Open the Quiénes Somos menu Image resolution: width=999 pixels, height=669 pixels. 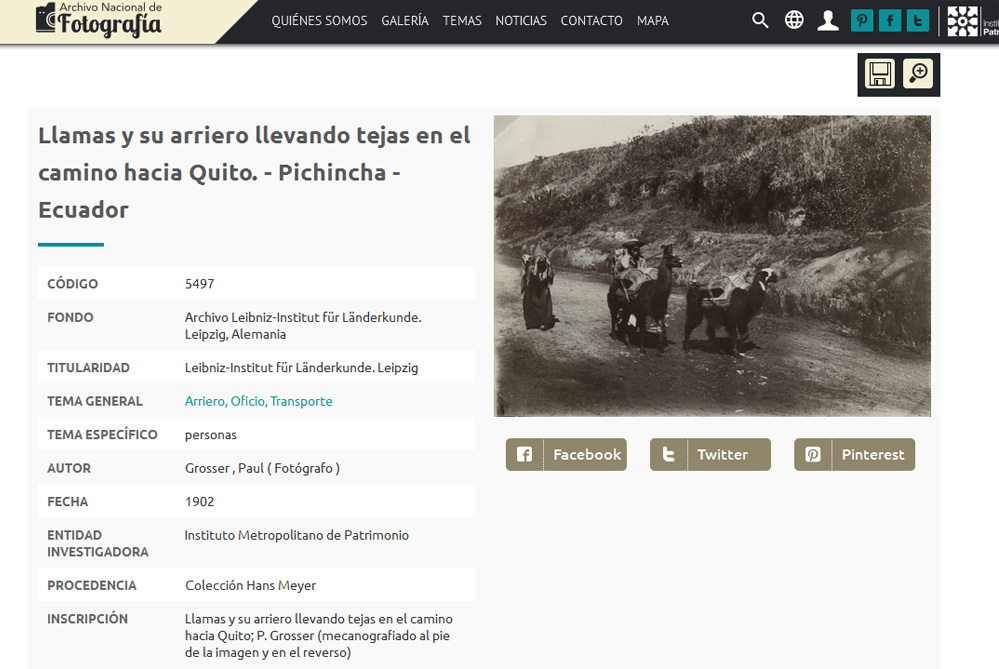click(x=319, y=20)
